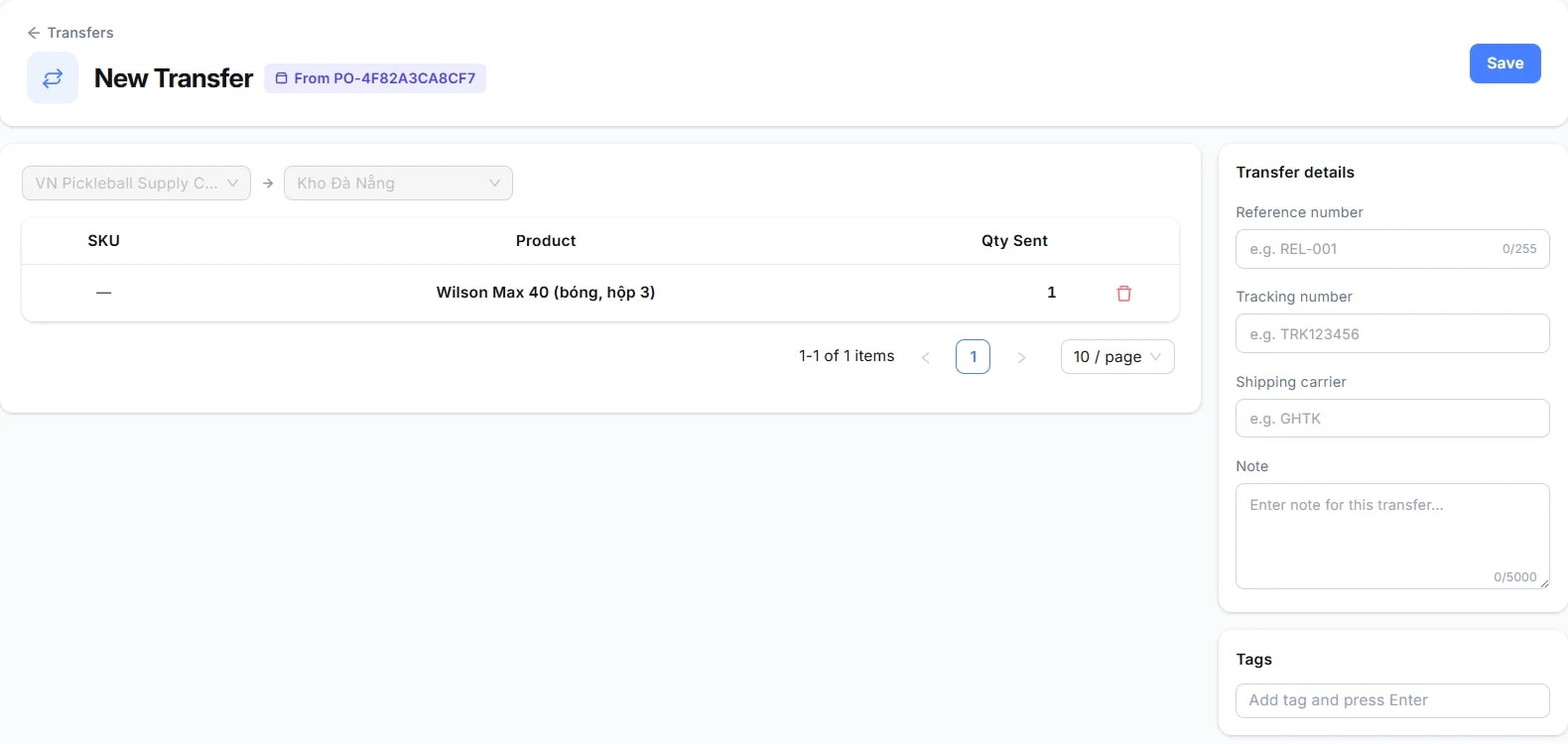Go to the next page of items
This screenshot has height=744, width=1568.
pos(1021,357)
